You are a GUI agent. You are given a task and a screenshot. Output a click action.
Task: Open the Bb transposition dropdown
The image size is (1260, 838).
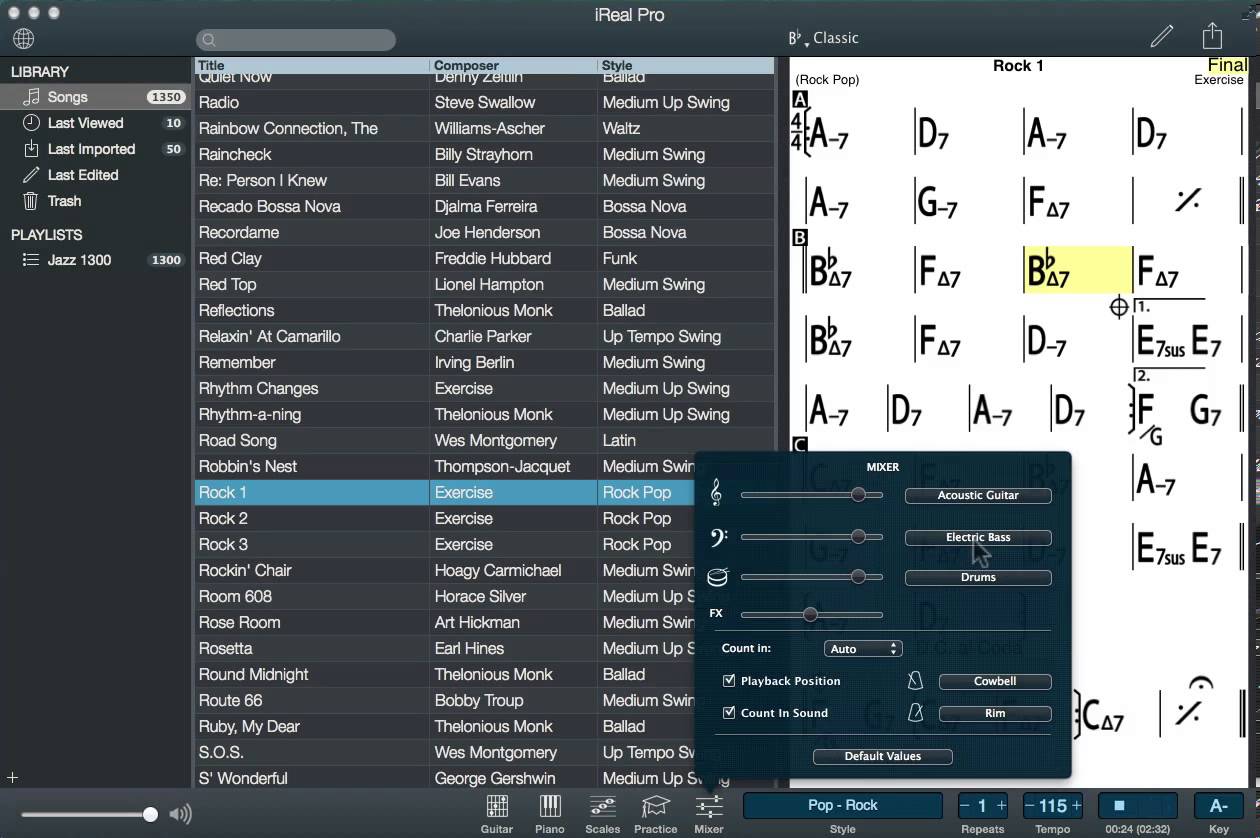click(798, 39)
